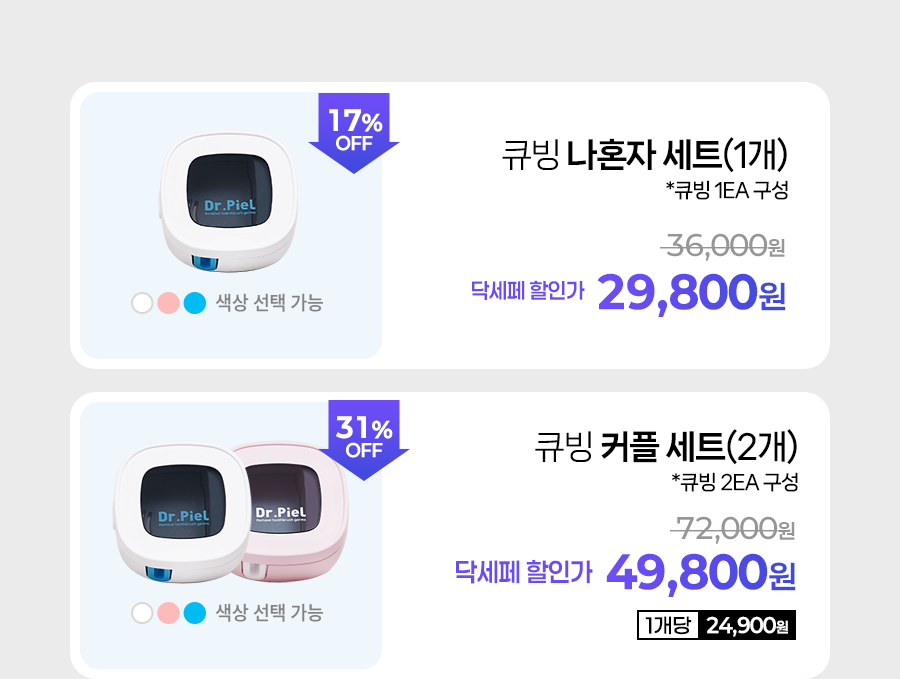This screenshot has height=679, width=900.
Task: Choose white color swatch in couple set
Action: click(142, 612)
